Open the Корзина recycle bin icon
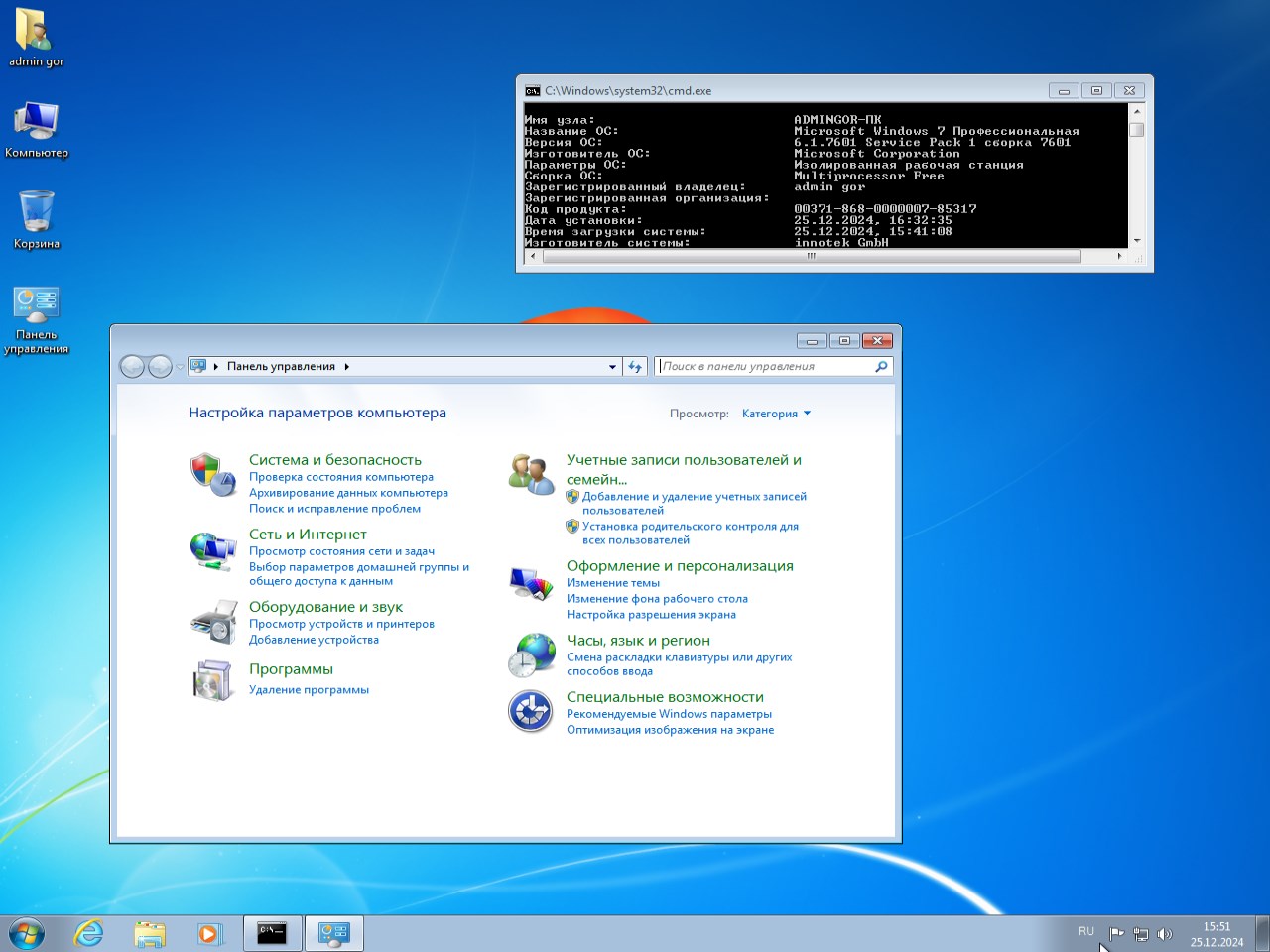This screenshot has height=952, width=1270. coord(37,220)
